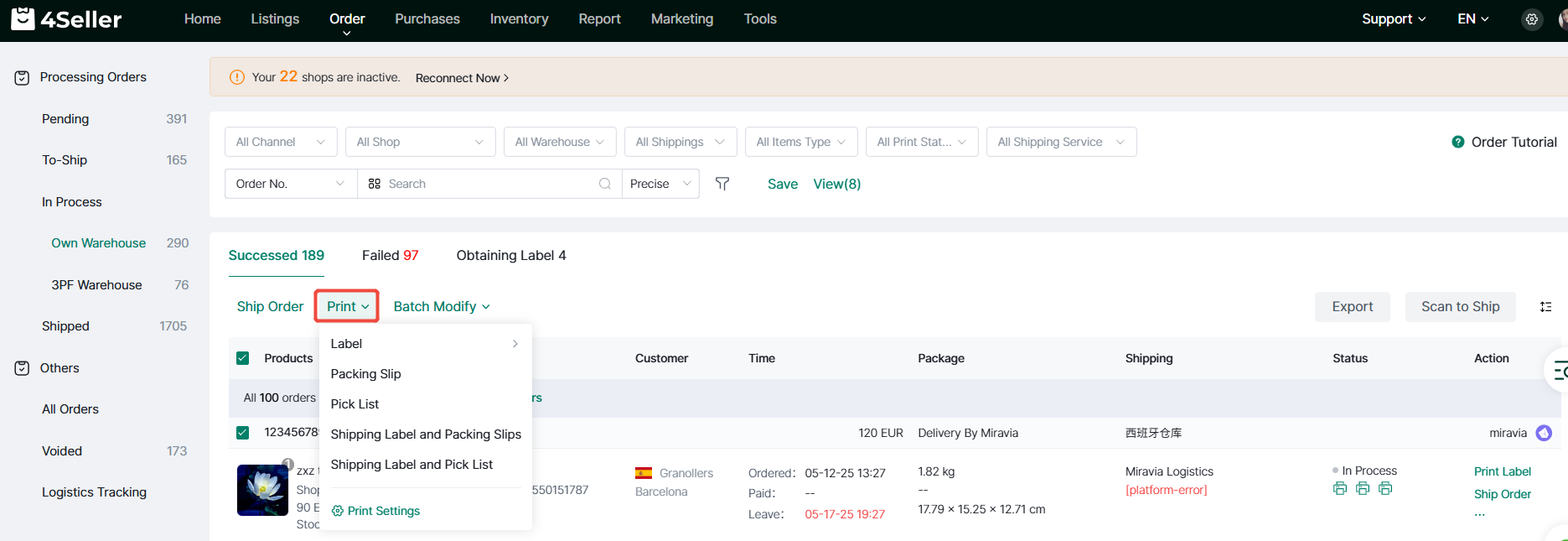Expand the Label submenu in the Print menu
This screenshot has height=541, width=1568.
[x=425, y=344]
